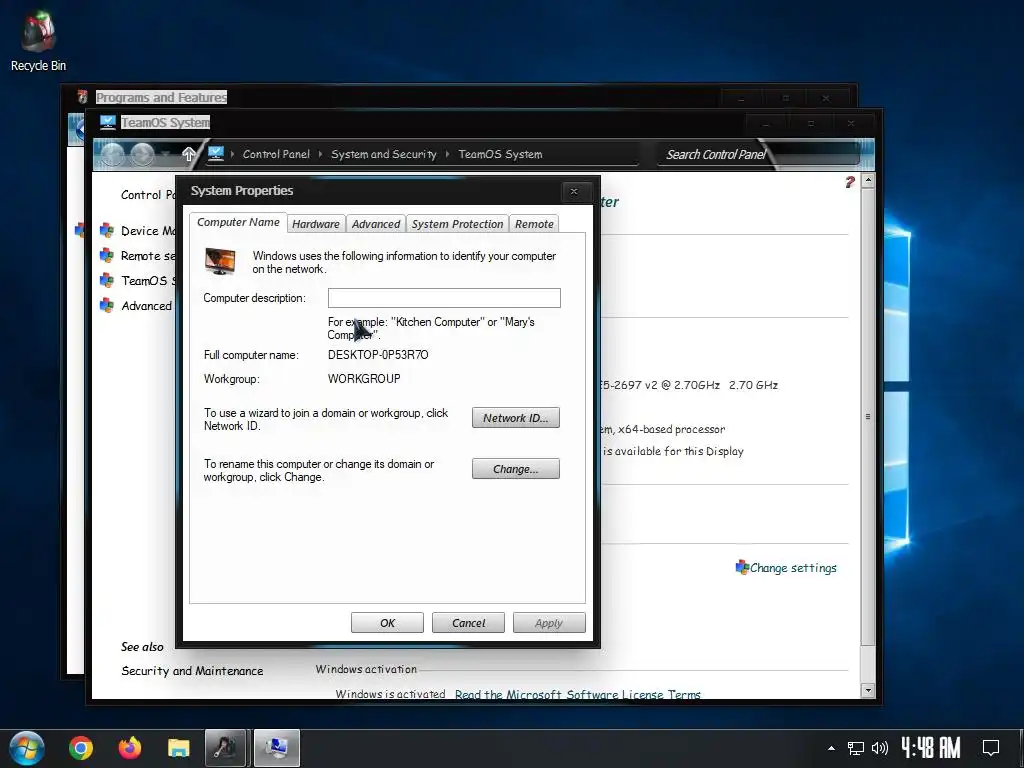Screen dimensions: 1024x768
Task: Click the shield icon beside Remote settings
Action: coord(106,255)
